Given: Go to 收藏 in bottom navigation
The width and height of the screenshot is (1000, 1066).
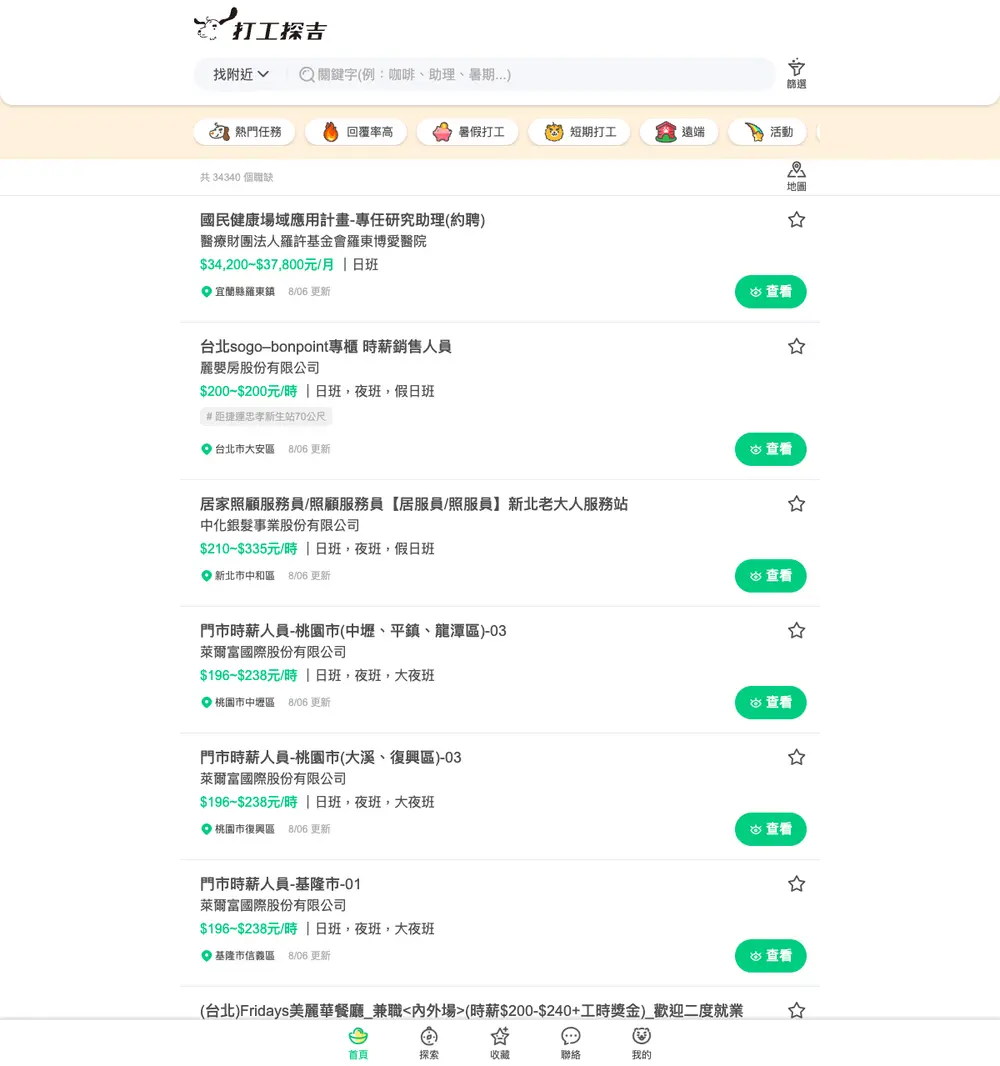Looking at the screenshot, I should pos(500,1043).
